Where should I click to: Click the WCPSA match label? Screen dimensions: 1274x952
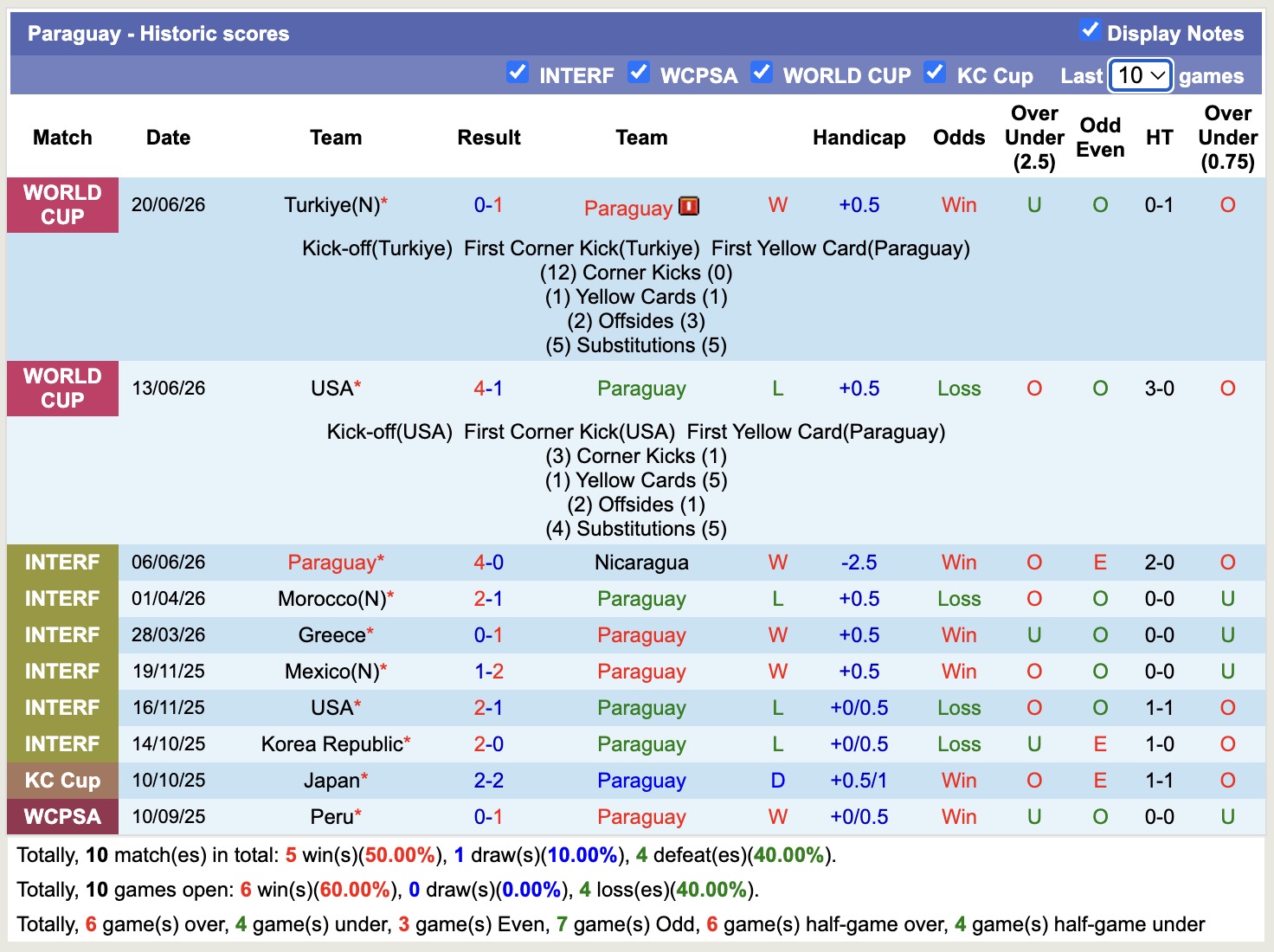(62, 817)
